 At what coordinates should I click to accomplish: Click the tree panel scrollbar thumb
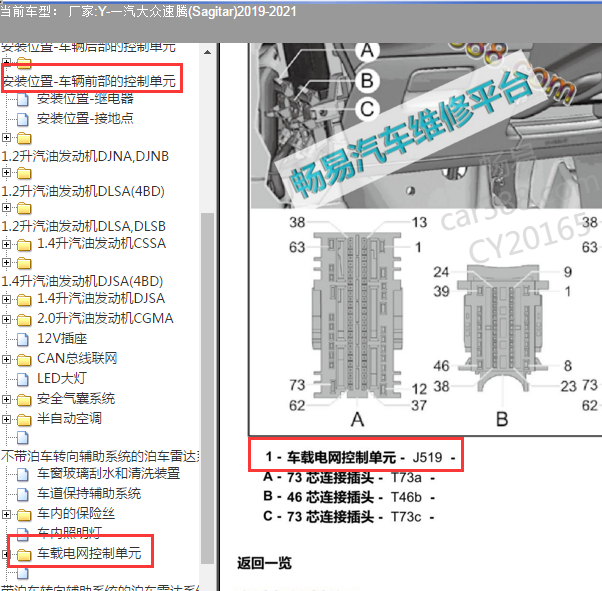click(x=207, y=388)
